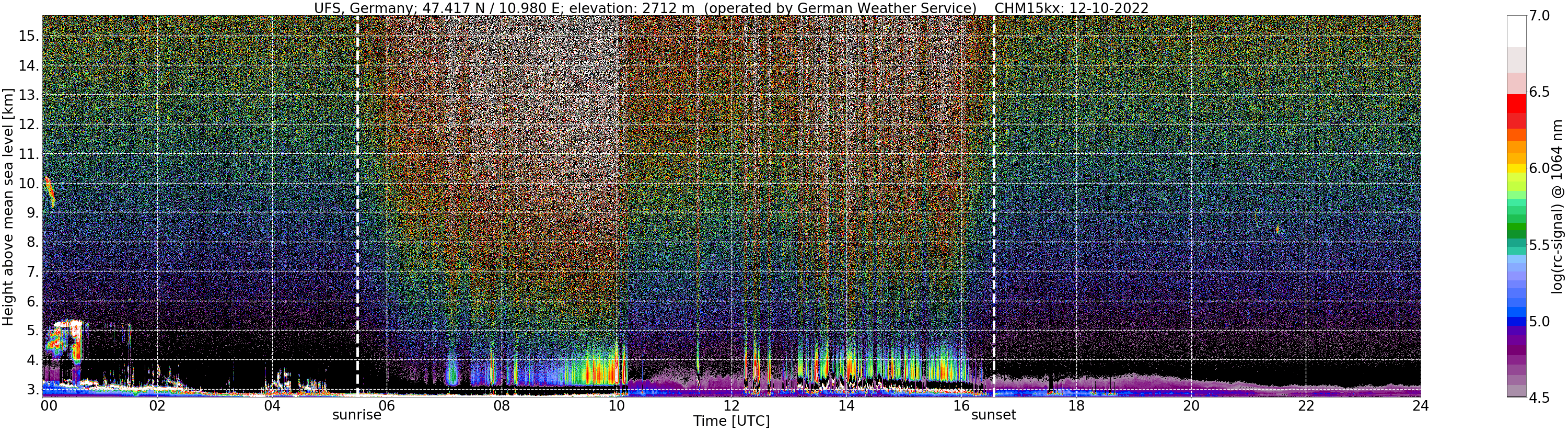Click the 10. height tick label
This screenshot has width=1568, height=431.
pos(29,184)
